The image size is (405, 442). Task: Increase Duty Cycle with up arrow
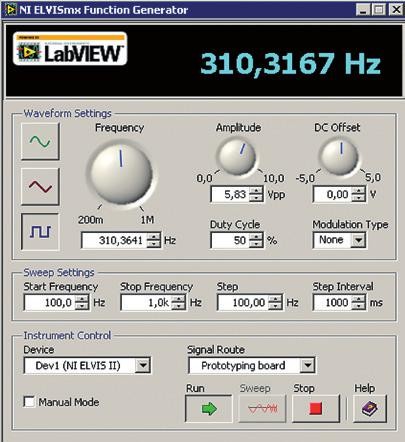tap(256, 237)
